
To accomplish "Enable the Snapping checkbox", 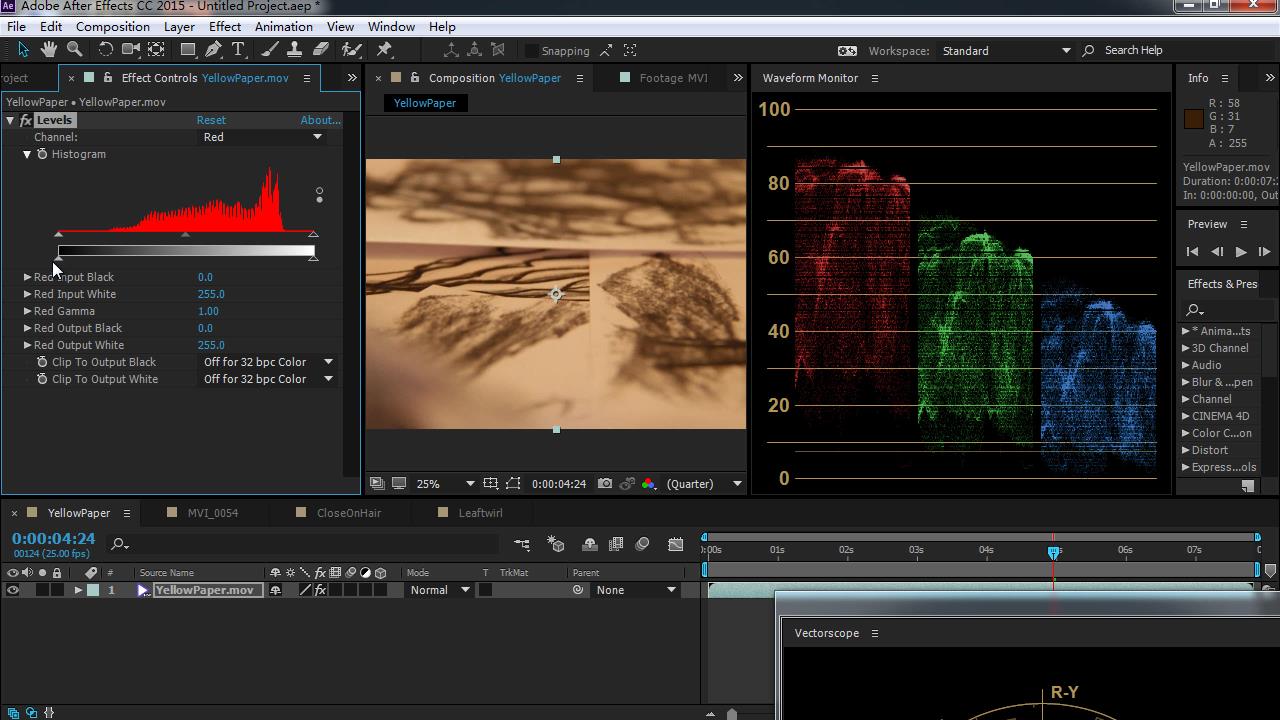I will pos(532,51).
